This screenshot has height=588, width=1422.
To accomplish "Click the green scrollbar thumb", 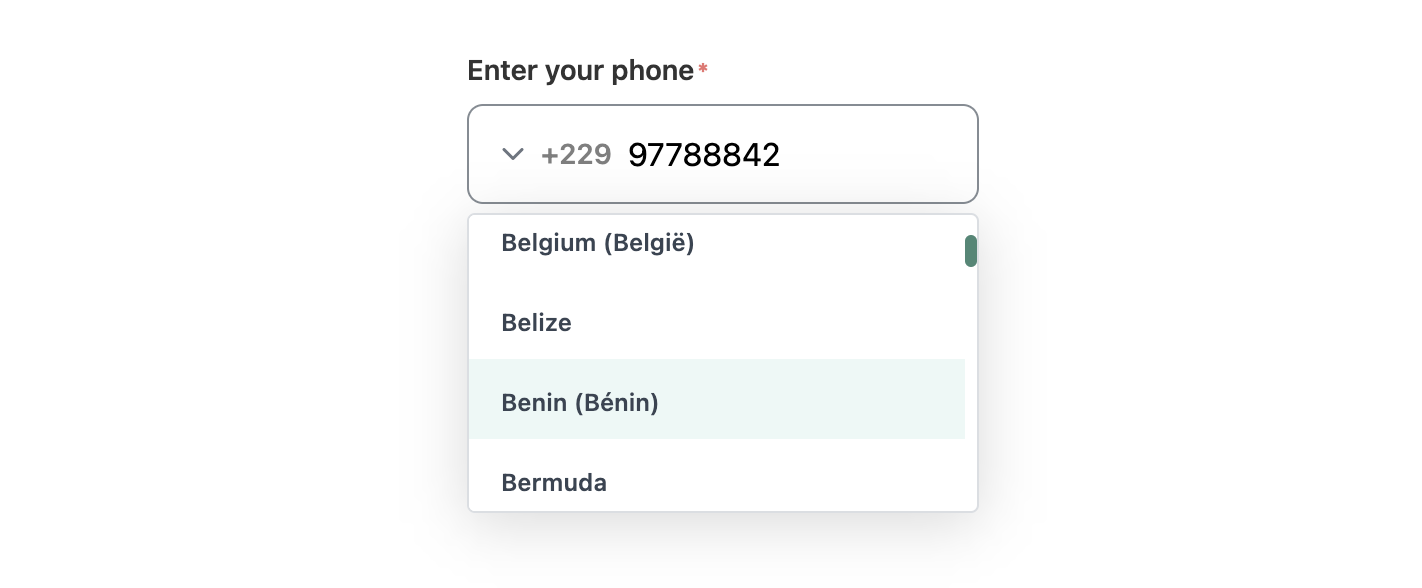I will click(x=970, y=251).
